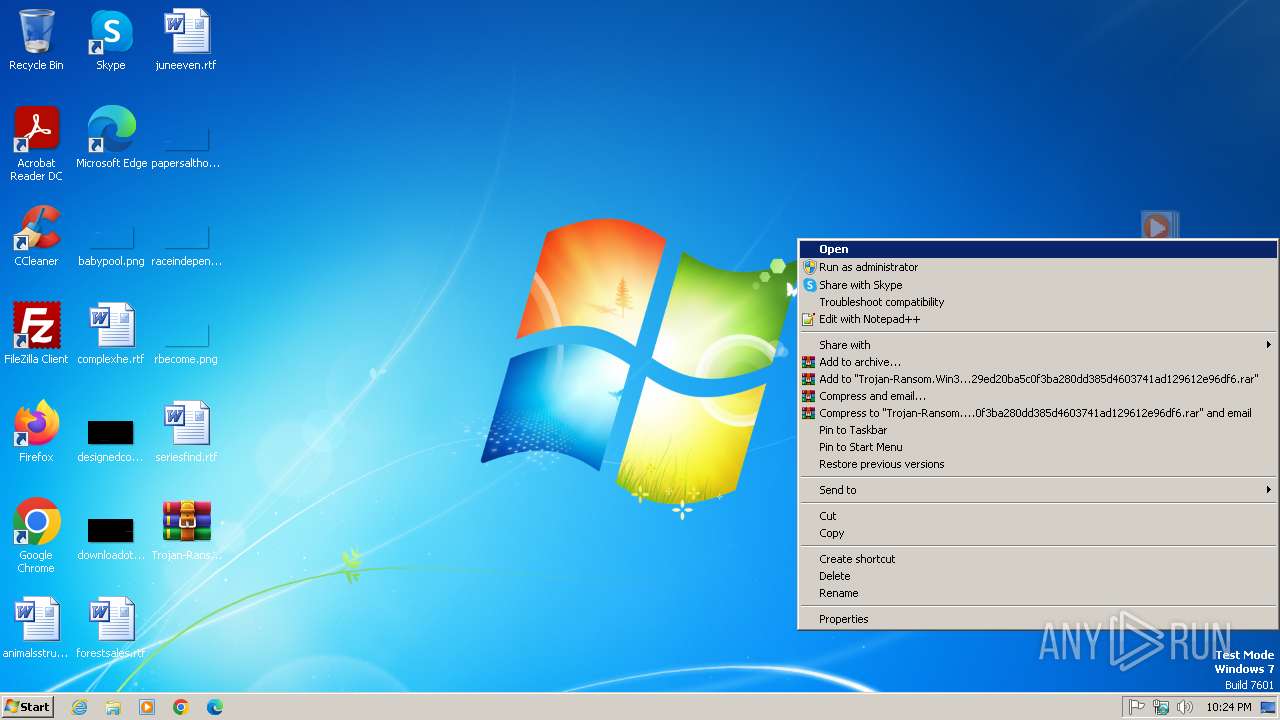1280x720 pixels.
Task: Choose Pin to Taskbar
Action: click(1037, 430)
